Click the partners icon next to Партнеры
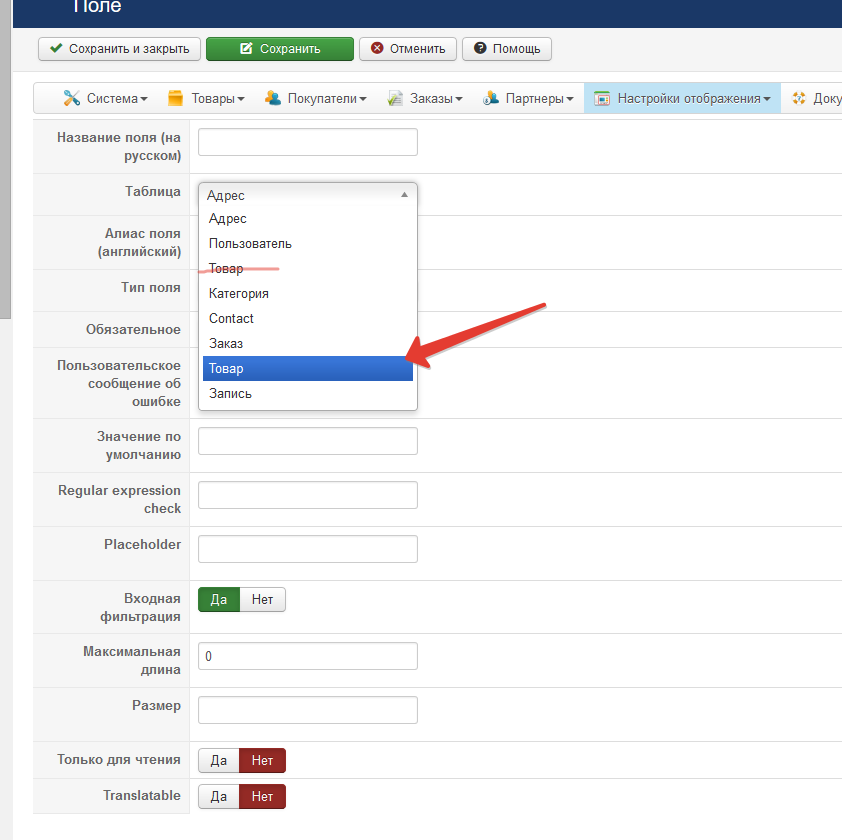The image size is (842, 840). tap(491, 98)
